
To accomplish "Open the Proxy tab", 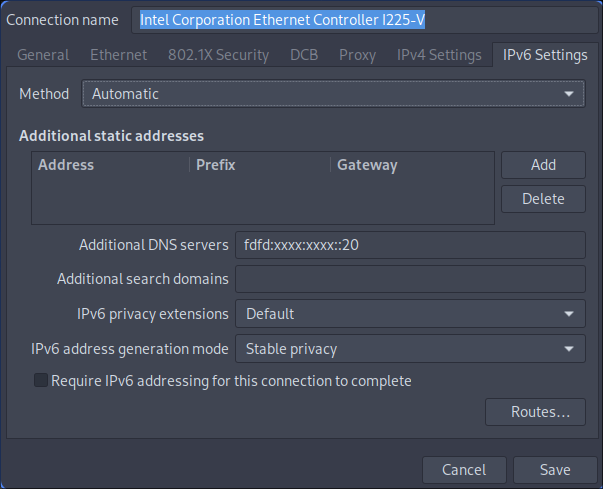I will click(x=357, y=55).
